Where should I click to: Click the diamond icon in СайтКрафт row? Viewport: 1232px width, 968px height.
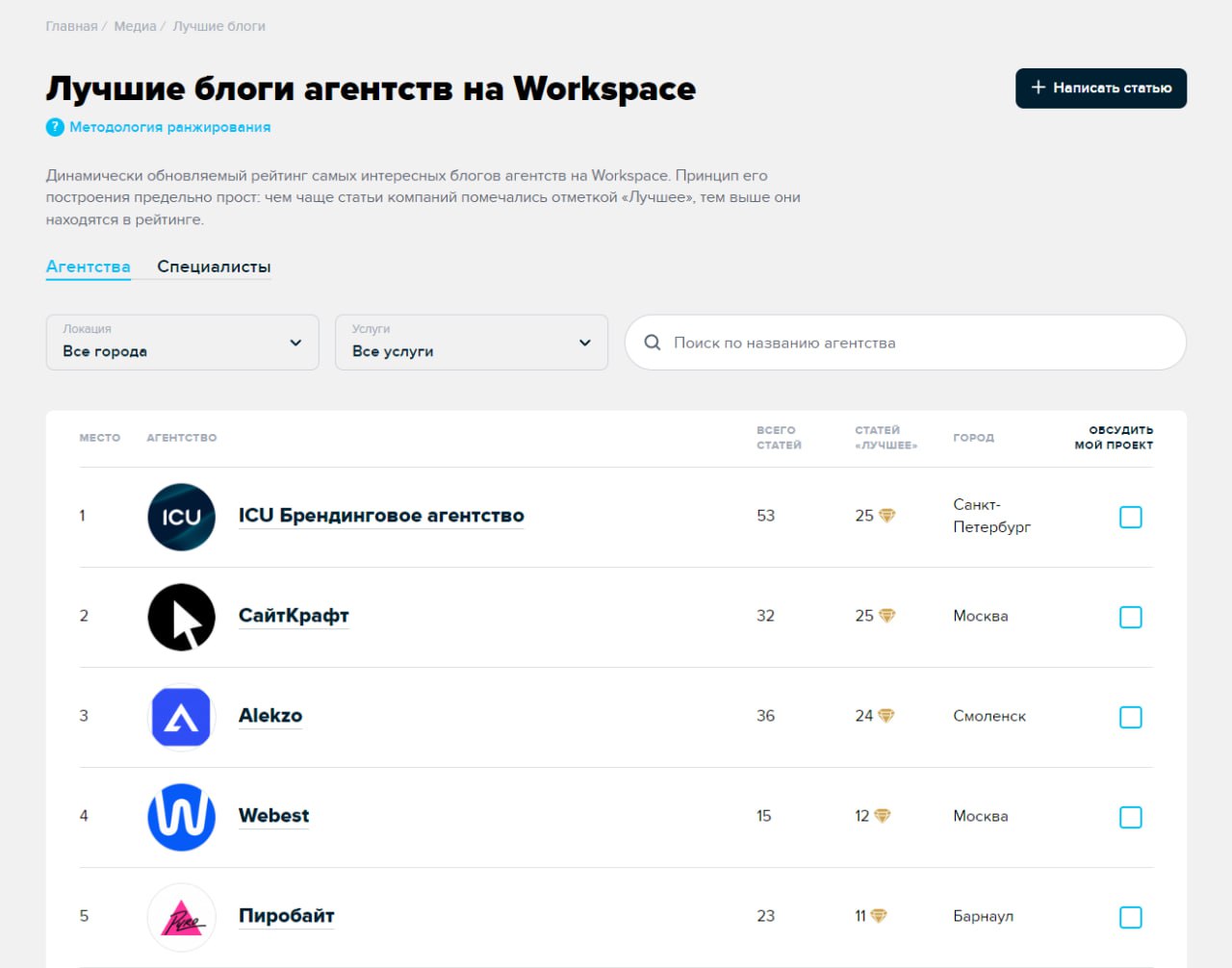pyautogui.click(x=887, y=616)
